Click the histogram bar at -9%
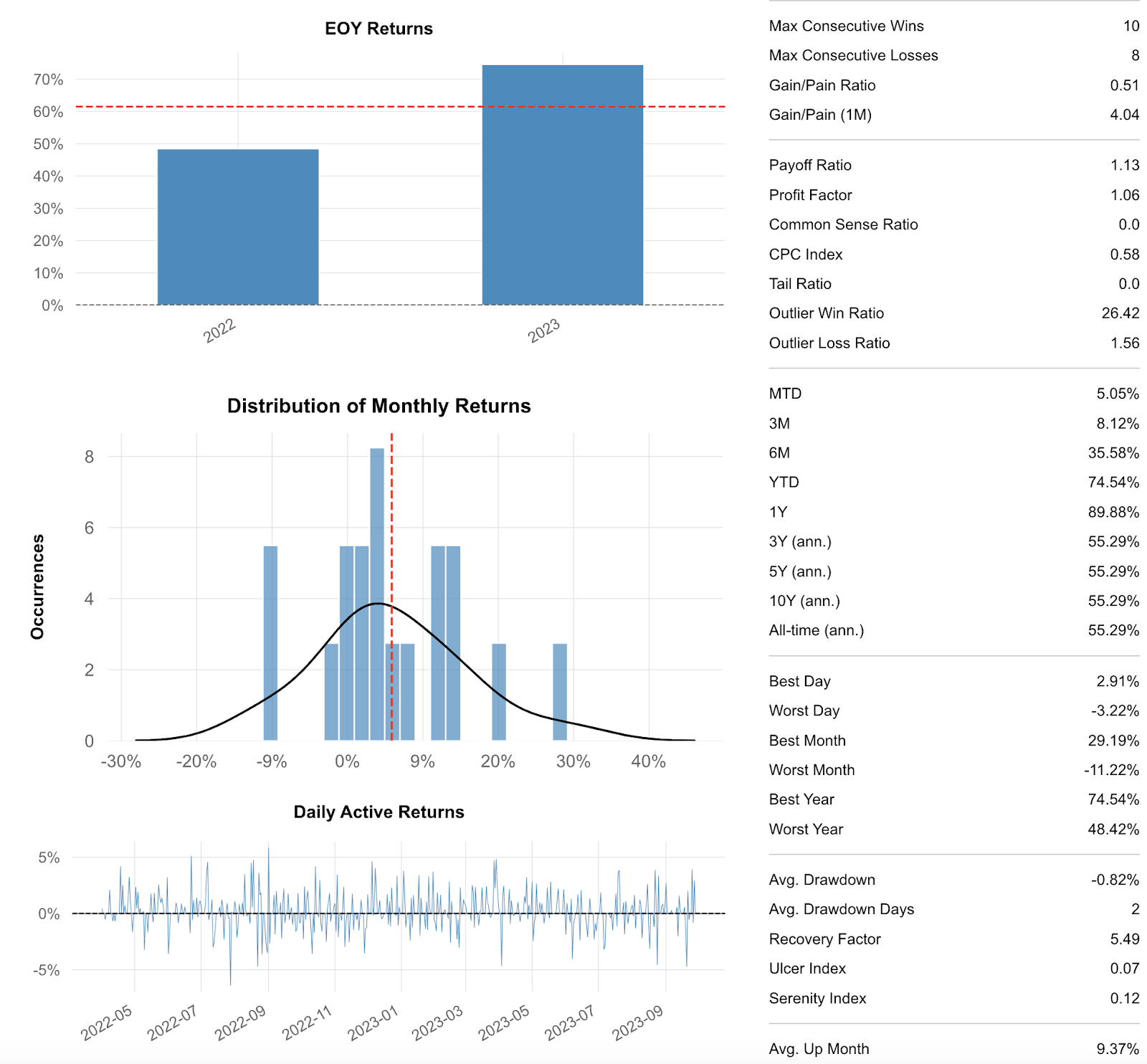The height and width of the screenshot is (1064, 1147). (270, 643)
